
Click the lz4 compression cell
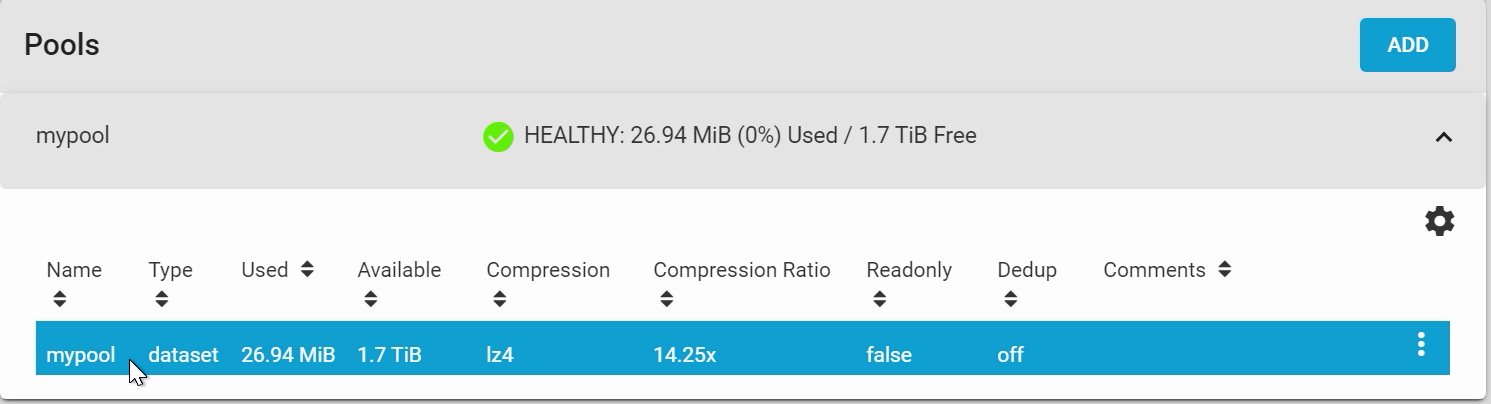tap(500, 355)
